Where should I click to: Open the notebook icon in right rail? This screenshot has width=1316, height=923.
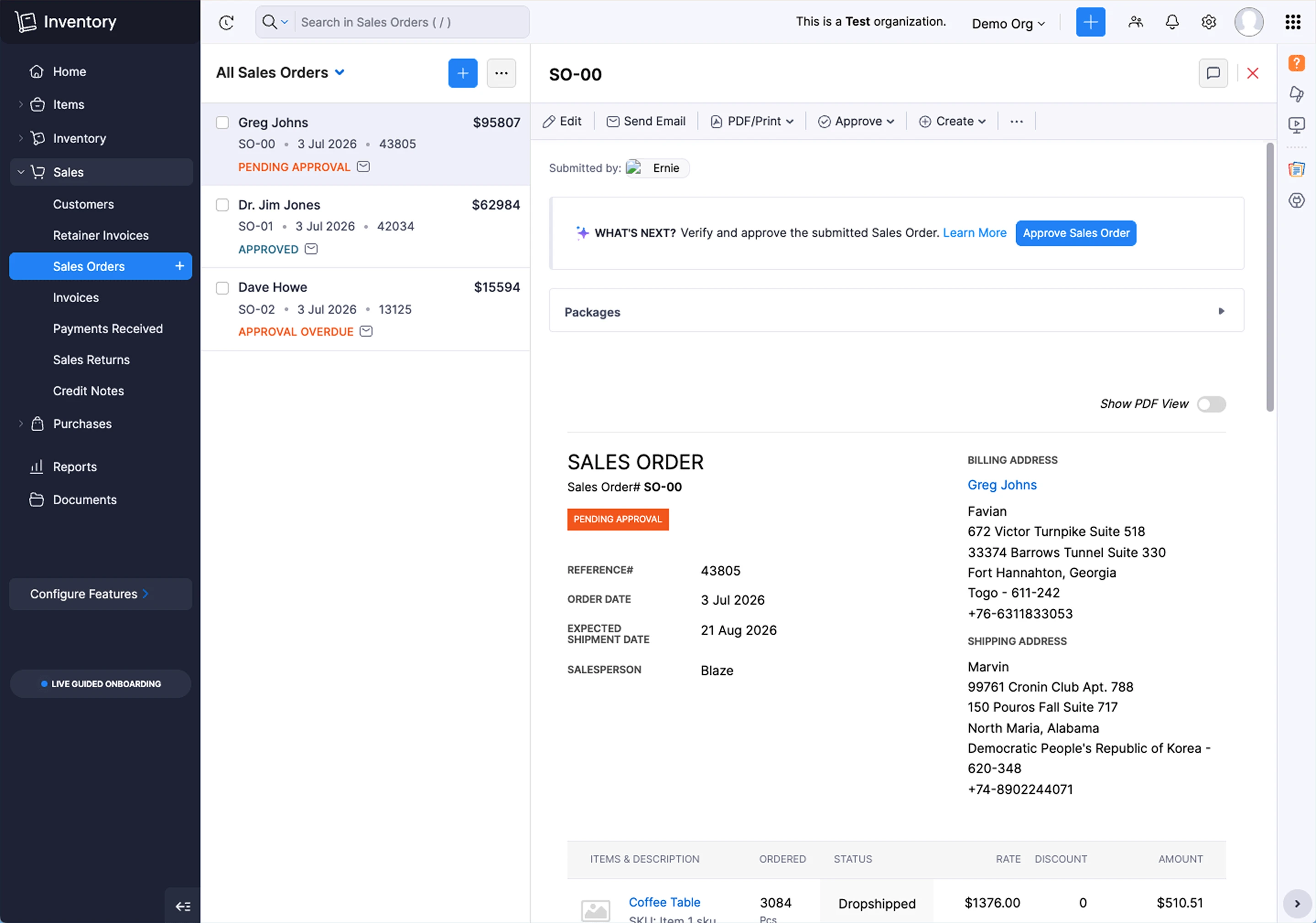click(x=1296, y=169)
